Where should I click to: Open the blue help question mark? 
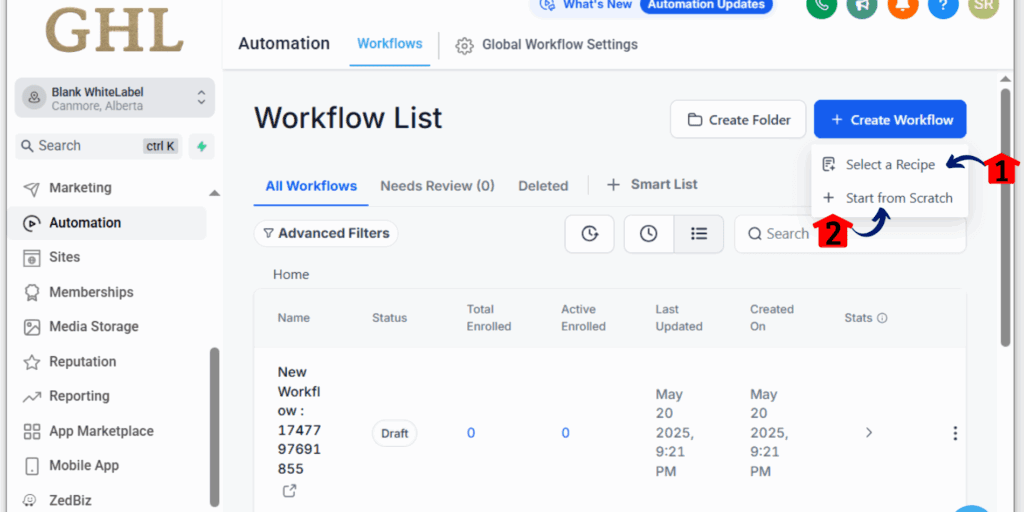pos(943,5)
